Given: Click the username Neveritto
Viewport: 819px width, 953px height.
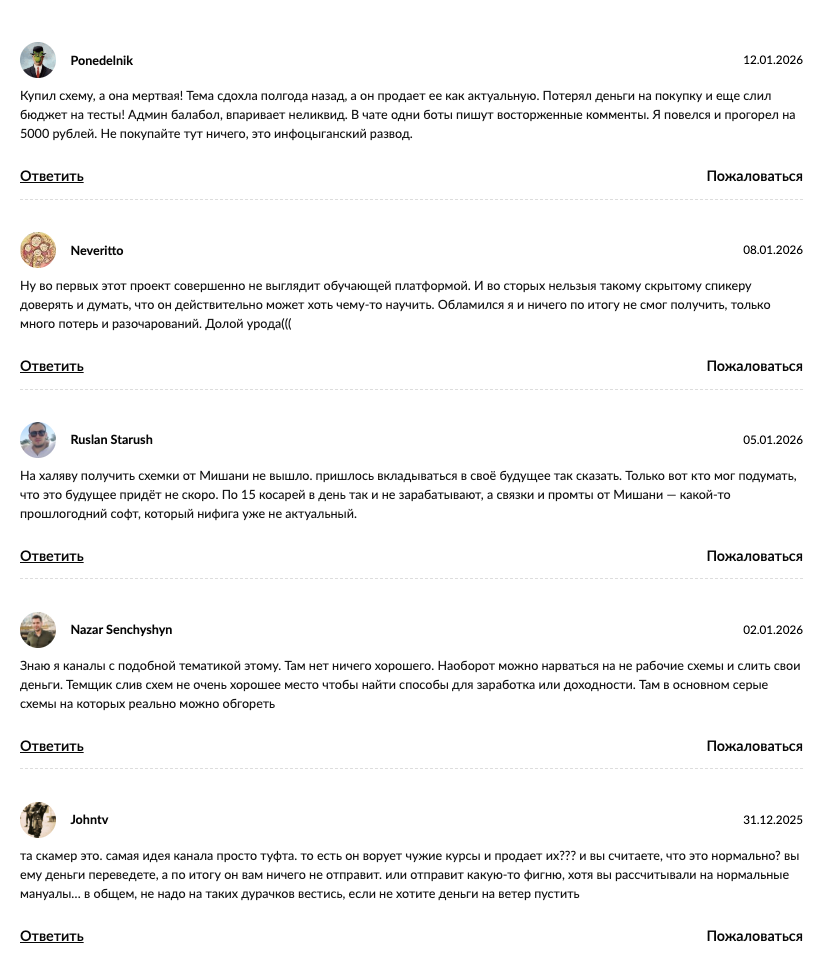Looking at the screenshot, I should coord(97,251).
